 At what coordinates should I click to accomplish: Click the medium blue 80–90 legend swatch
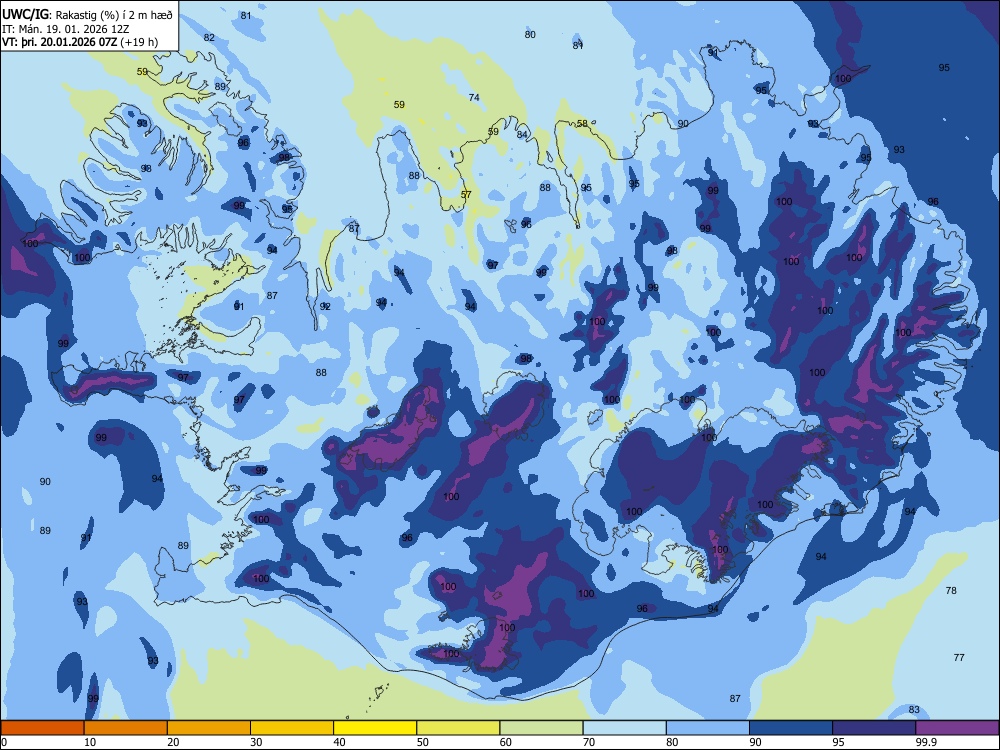click(708, 728)
